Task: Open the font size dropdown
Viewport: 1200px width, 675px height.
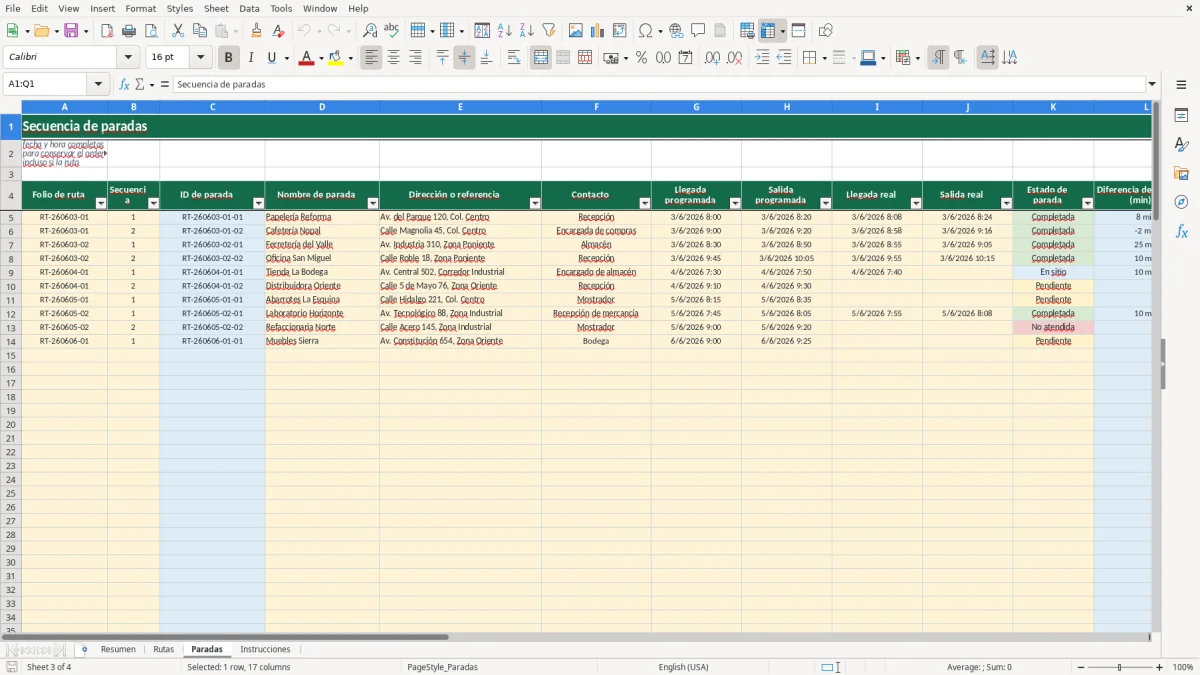Action: click(200, 58)
